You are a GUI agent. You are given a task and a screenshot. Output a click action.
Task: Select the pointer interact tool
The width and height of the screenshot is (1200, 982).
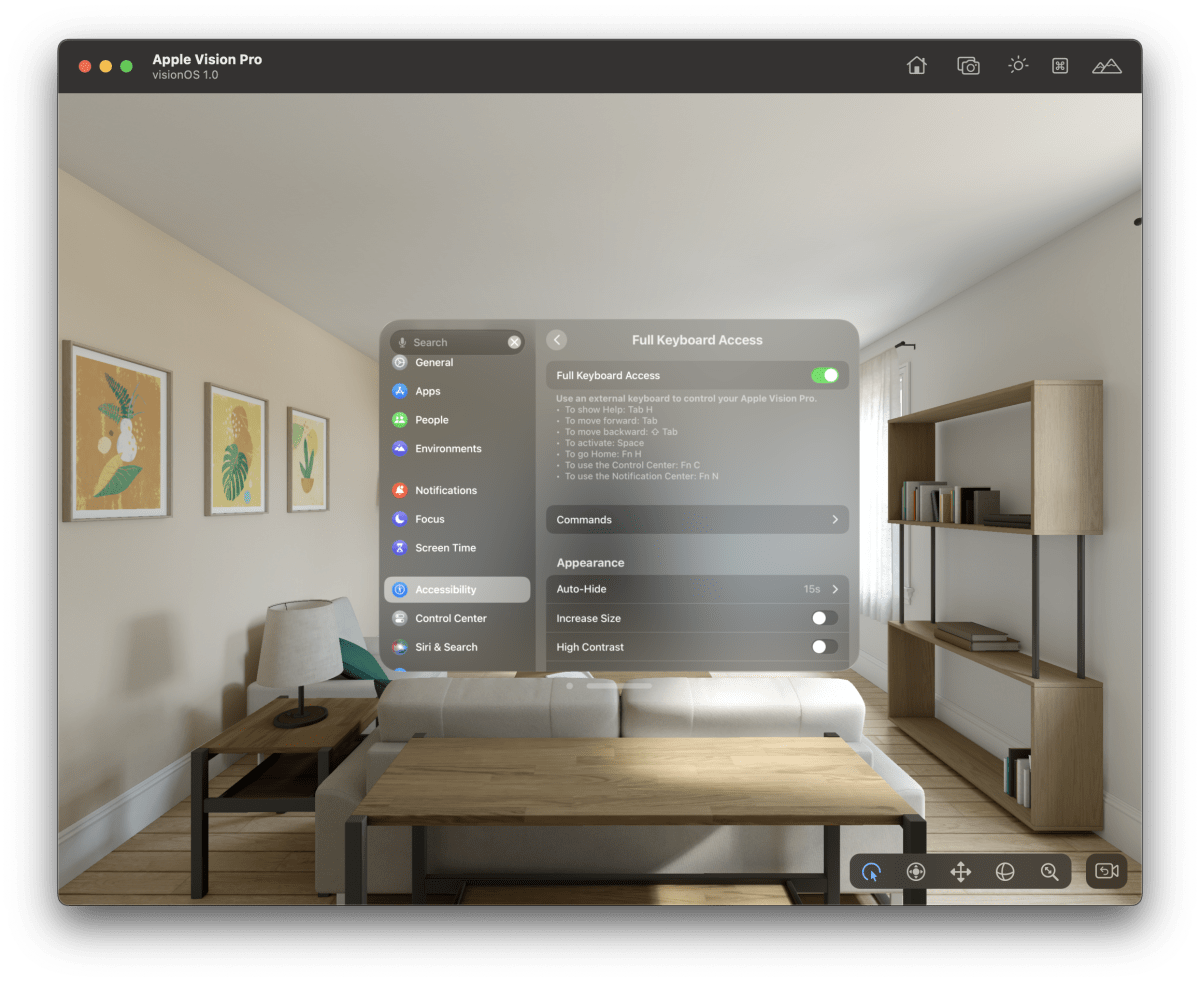[x=871, y=871]
